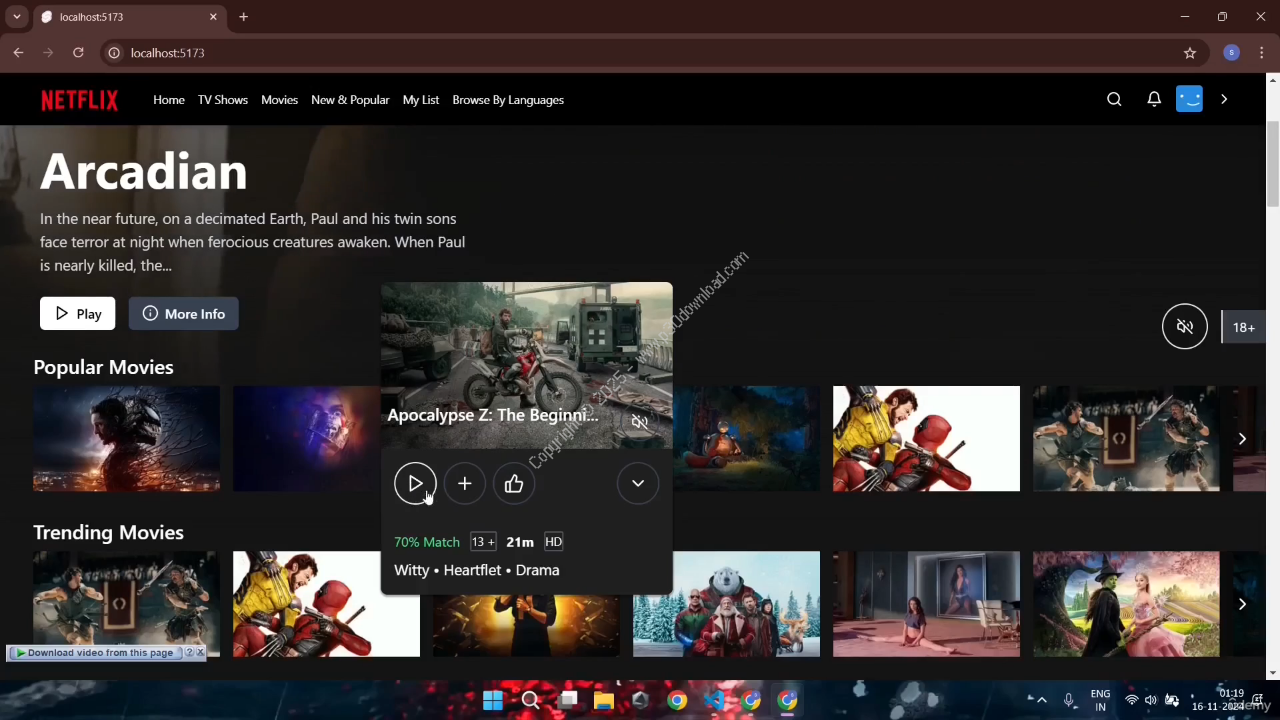The image size is (1280, 720).
Task: Open a new browser tab
Action: [243, 17]
